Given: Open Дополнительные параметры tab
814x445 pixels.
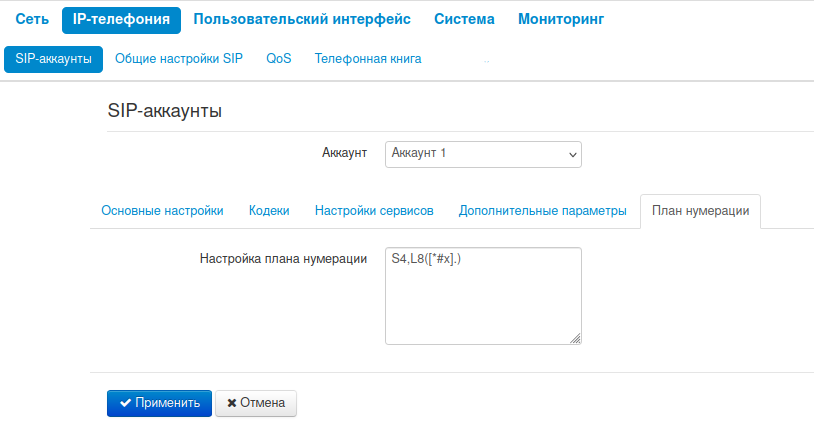Looking at the screenshot, I should (542, 211).
